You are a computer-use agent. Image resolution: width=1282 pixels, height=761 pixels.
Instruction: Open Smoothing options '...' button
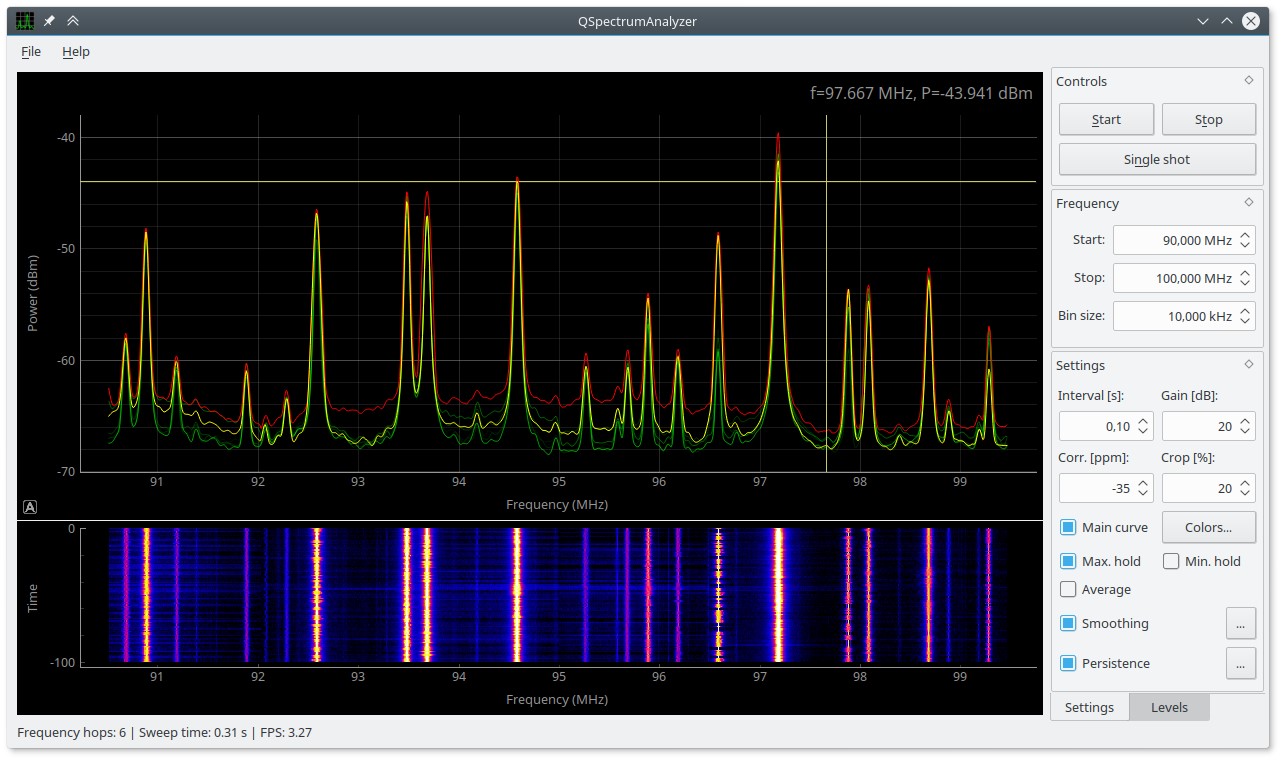[x=1240, y=623]
